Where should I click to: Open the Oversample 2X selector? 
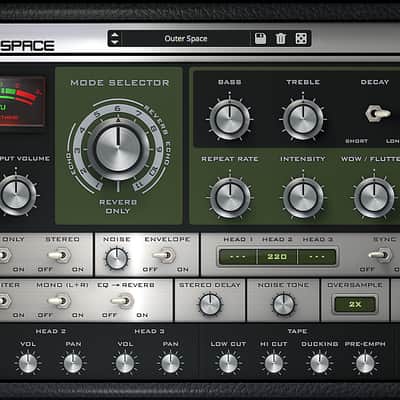355,304
